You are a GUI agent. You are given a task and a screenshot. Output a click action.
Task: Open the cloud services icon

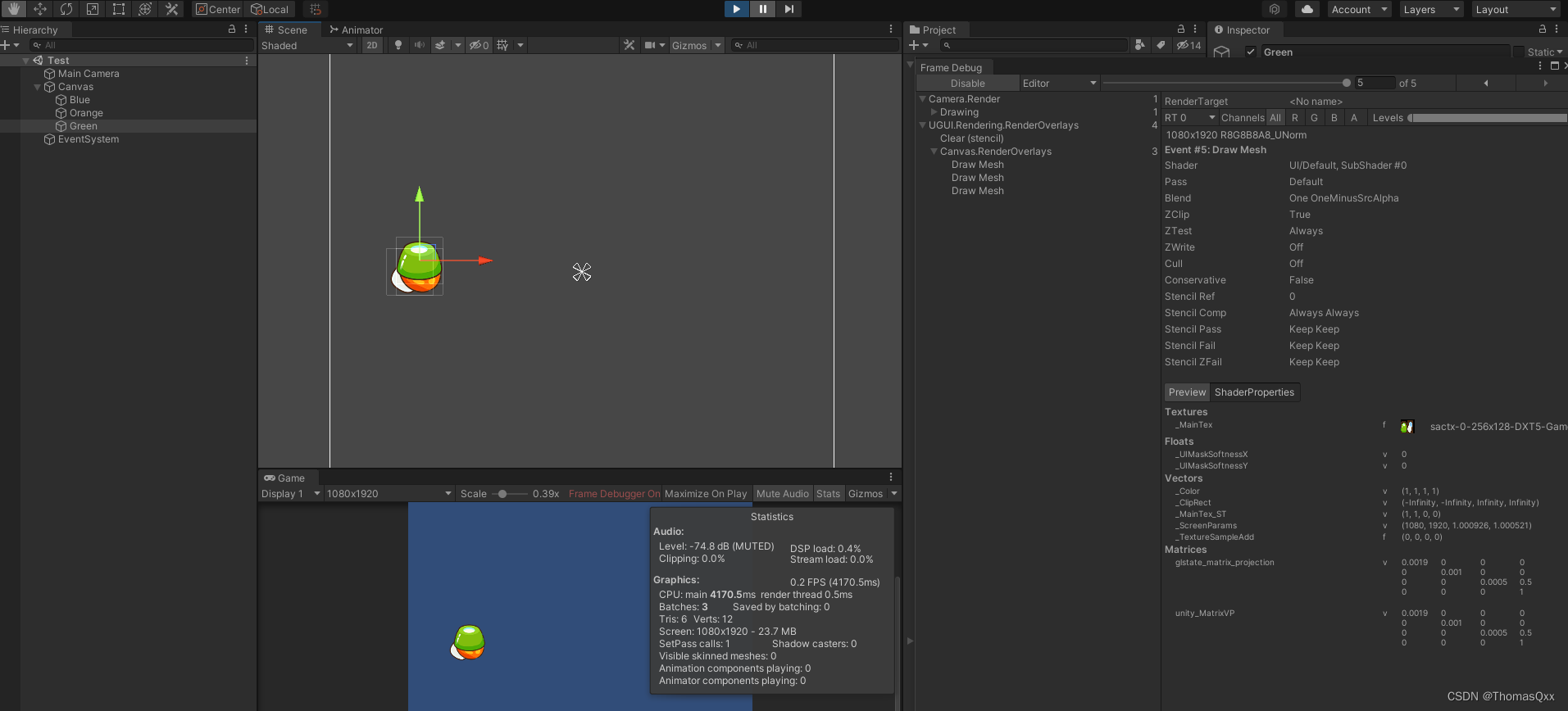tap(1307, 9)
